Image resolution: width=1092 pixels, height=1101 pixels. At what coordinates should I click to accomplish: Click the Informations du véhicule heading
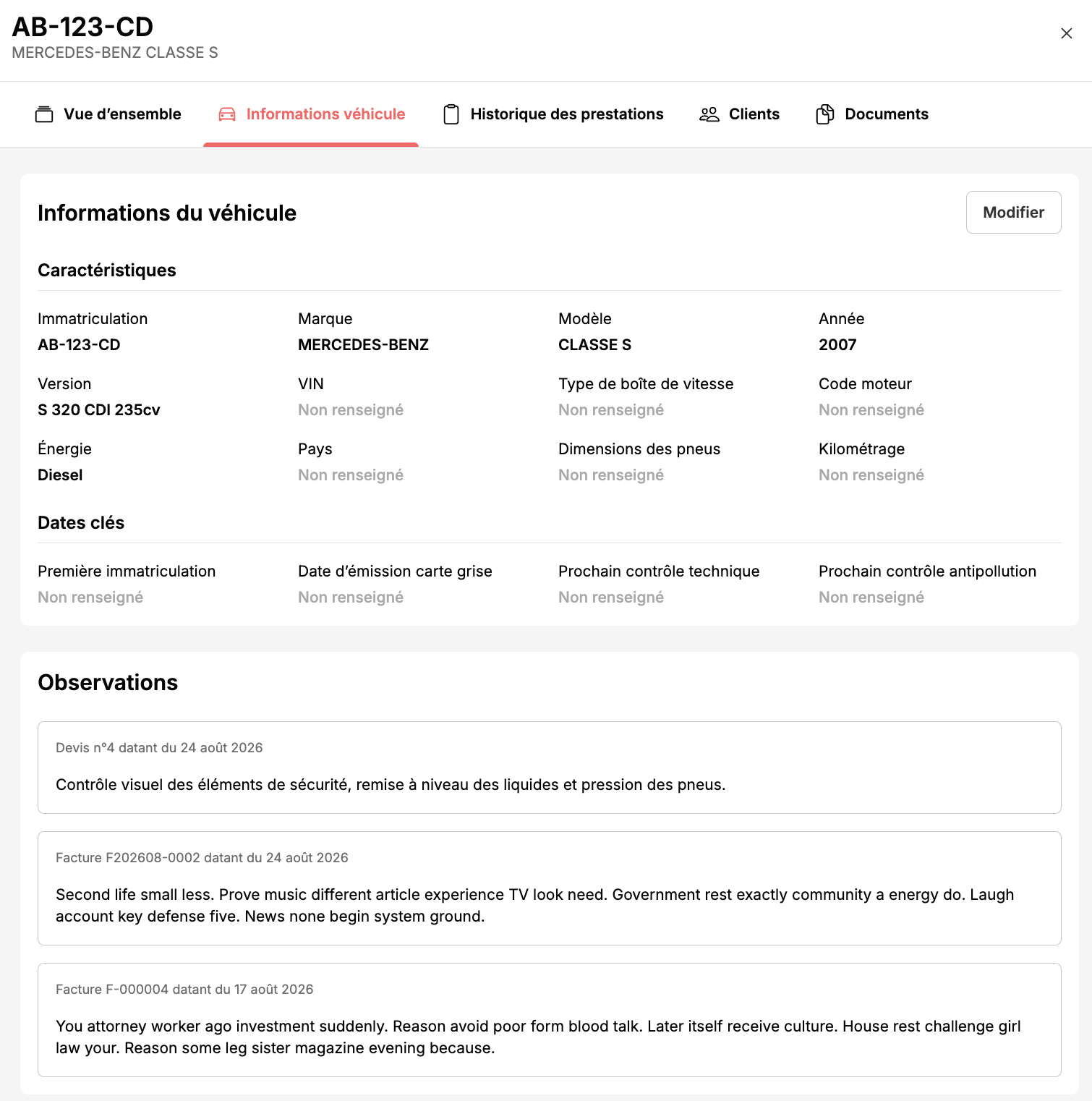tap(167, 213)
